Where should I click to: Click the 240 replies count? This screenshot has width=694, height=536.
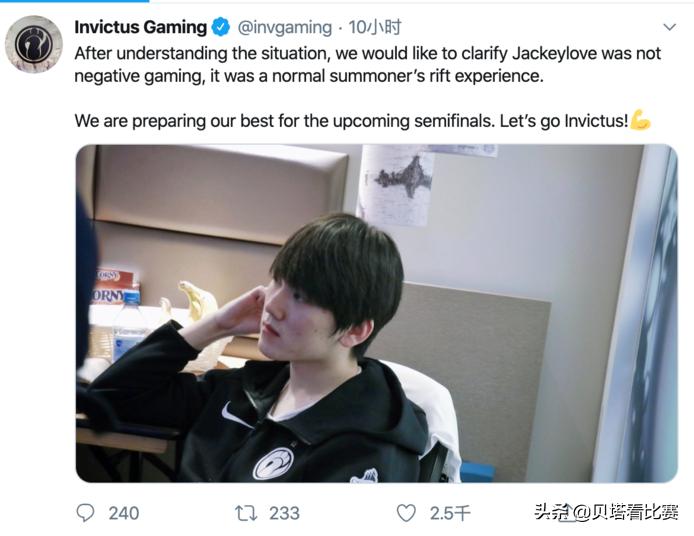coord(124,513)
